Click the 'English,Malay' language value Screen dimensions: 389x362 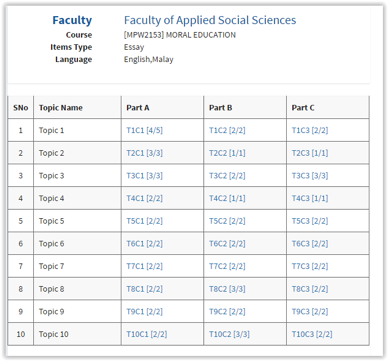(x=149, y=60)
